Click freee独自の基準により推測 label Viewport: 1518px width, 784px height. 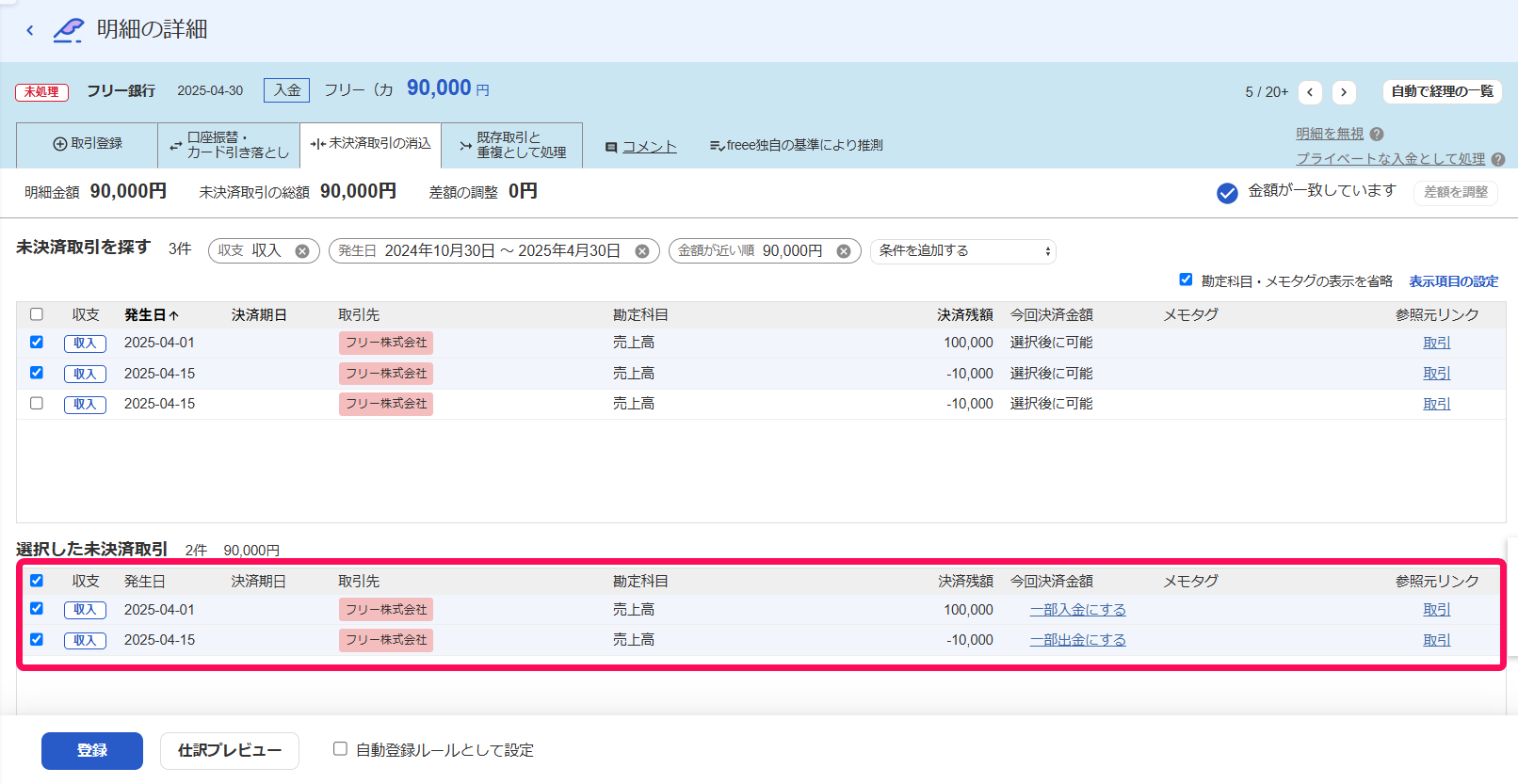click(x=796, y=145)
